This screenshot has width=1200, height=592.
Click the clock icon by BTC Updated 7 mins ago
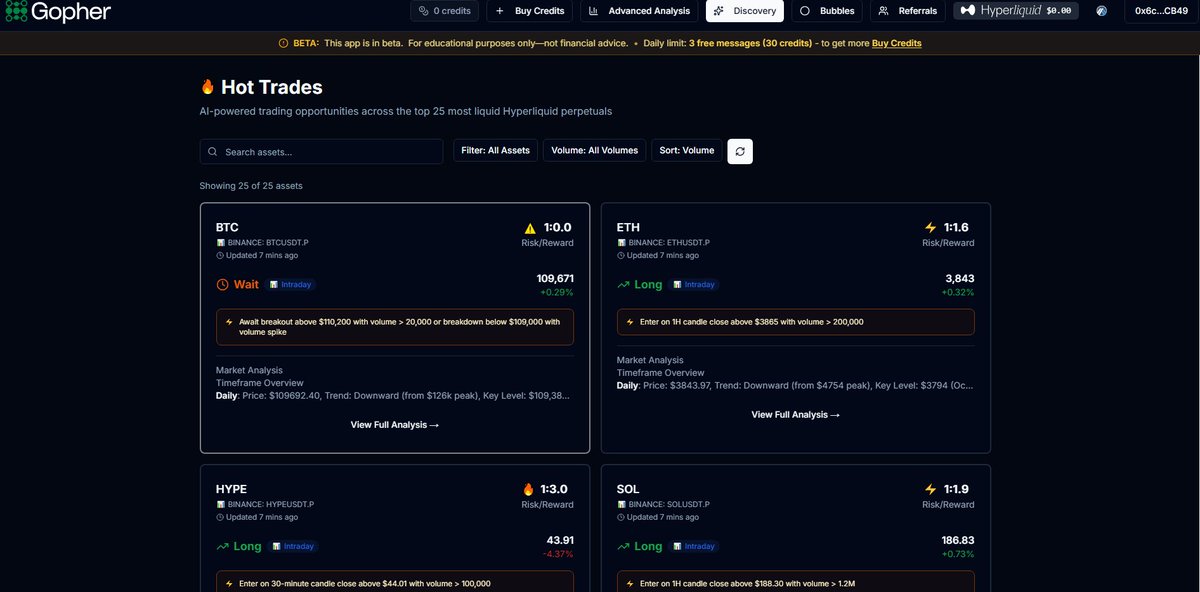[x=220, y=256]
